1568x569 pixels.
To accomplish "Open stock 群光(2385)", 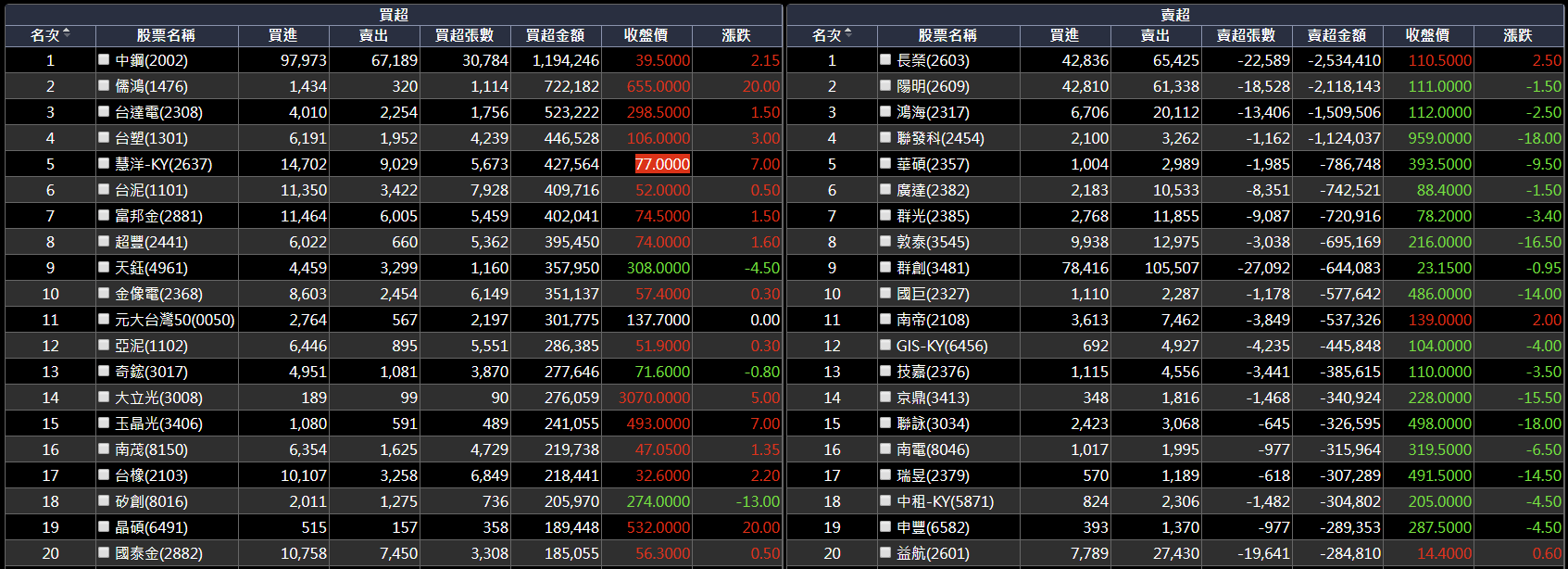I will click(x=933, y=216).
